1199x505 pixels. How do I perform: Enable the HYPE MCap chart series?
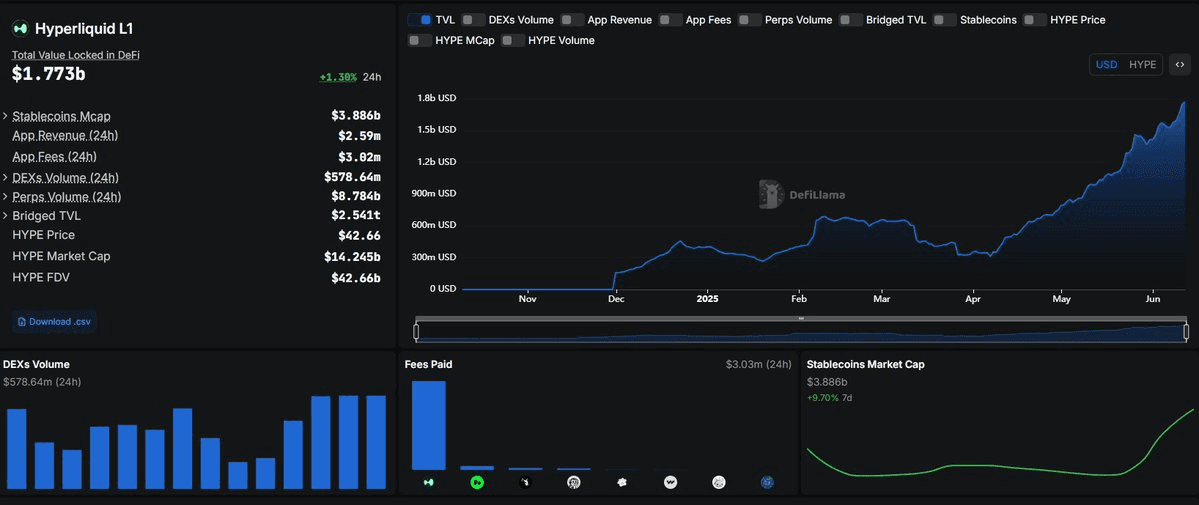click(420, 40)
